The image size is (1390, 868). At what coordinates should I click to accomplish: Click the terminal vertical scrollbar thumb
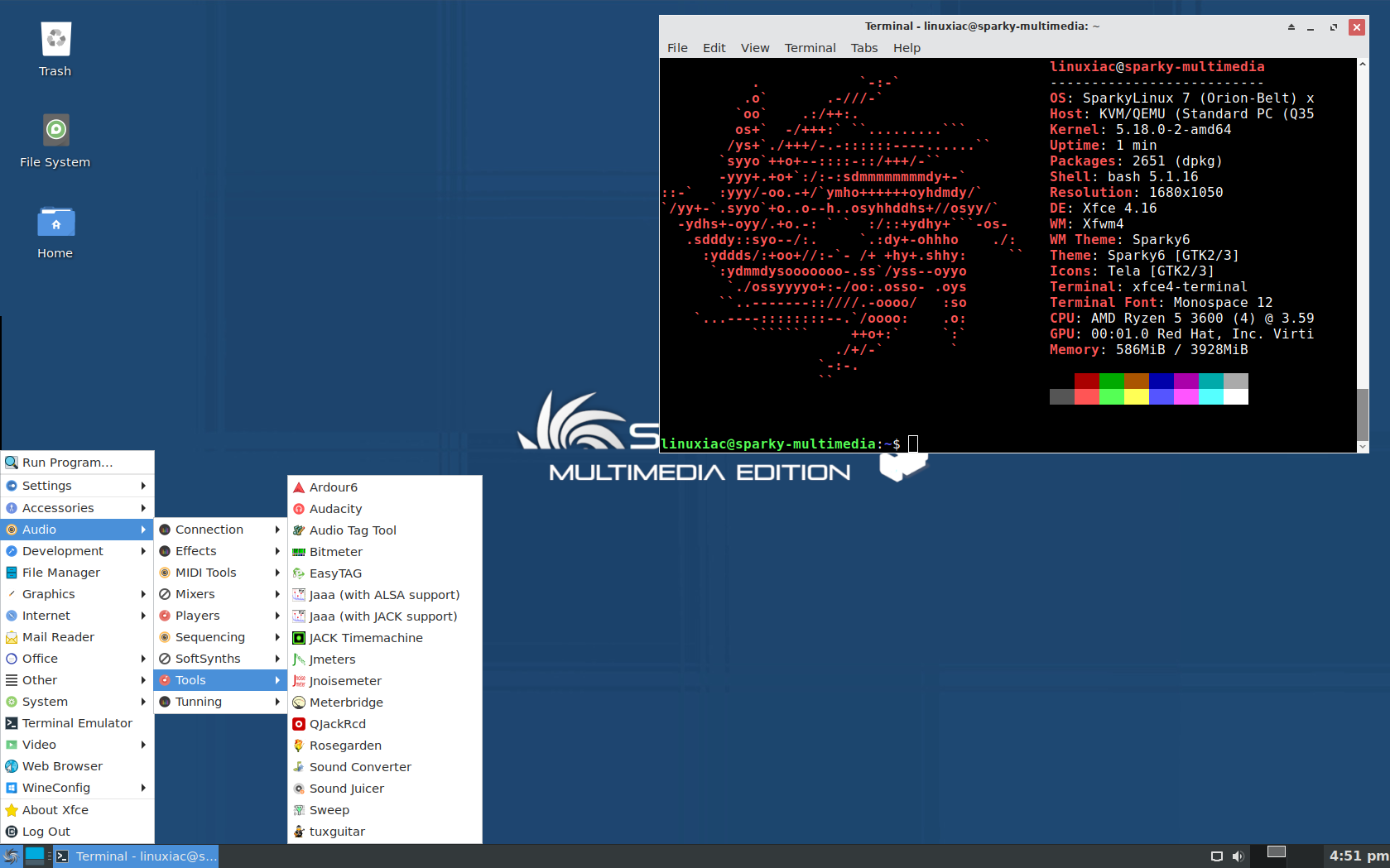[x=1363, y=414]
